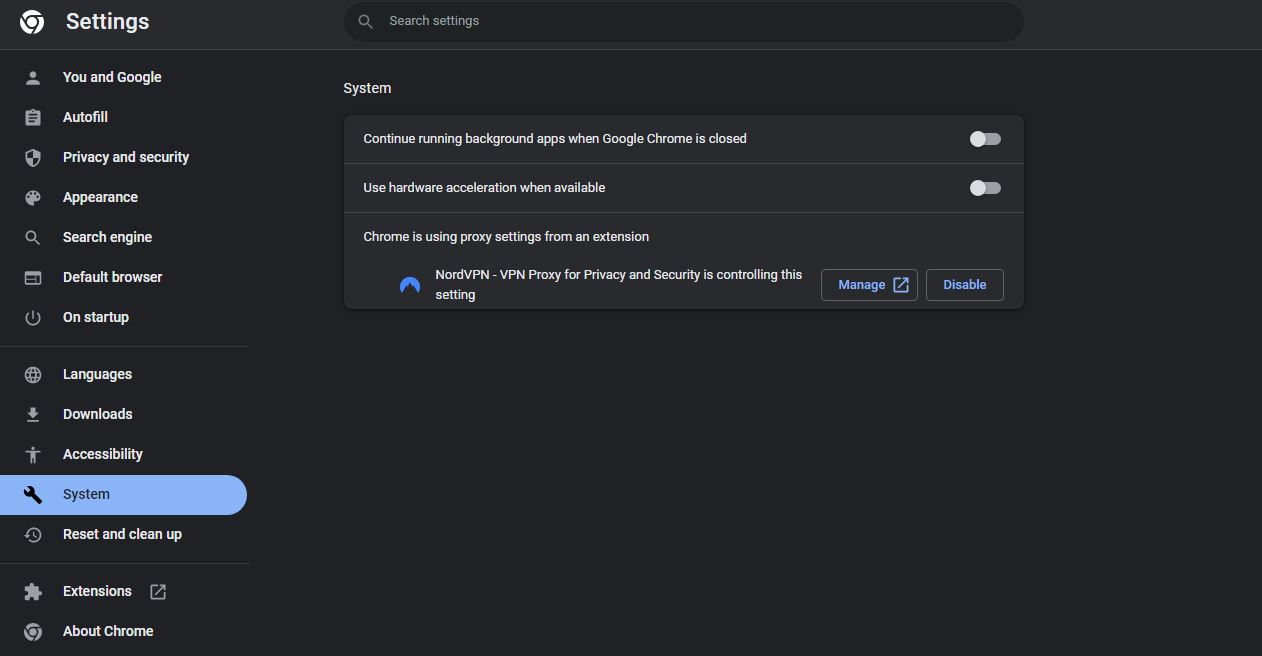Disable the NordVPN proxy extension

click(x=963, y=284)
